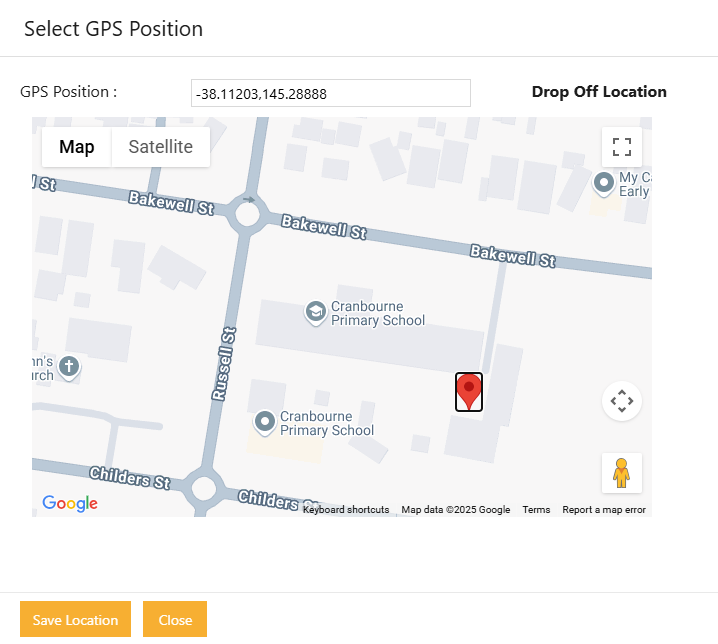
Task: Select lower Cranbourne Primary School place pin
Action: coord(265,422)
